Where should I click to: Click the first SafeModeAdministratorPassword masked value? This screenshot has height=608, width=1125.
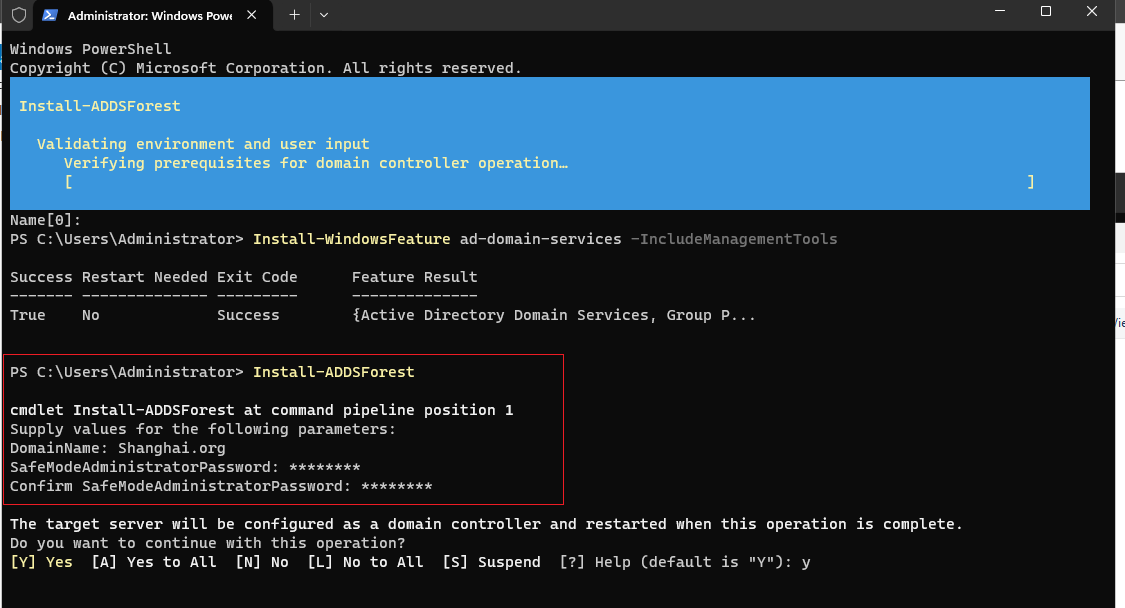pos(324,467)
